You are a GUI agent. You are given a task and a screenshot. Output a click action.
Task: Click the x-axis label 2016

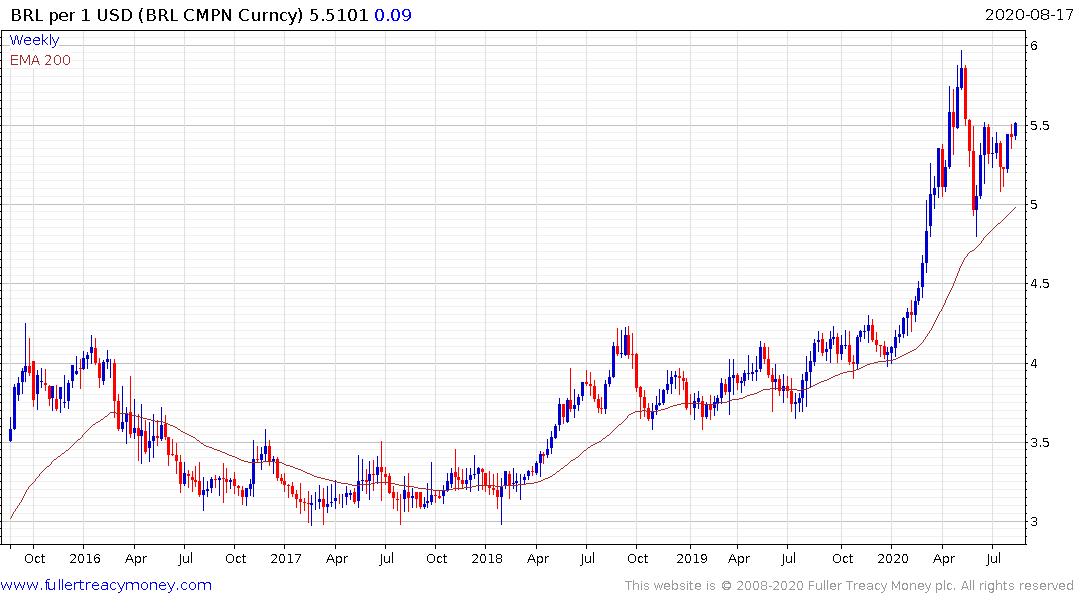85,558
